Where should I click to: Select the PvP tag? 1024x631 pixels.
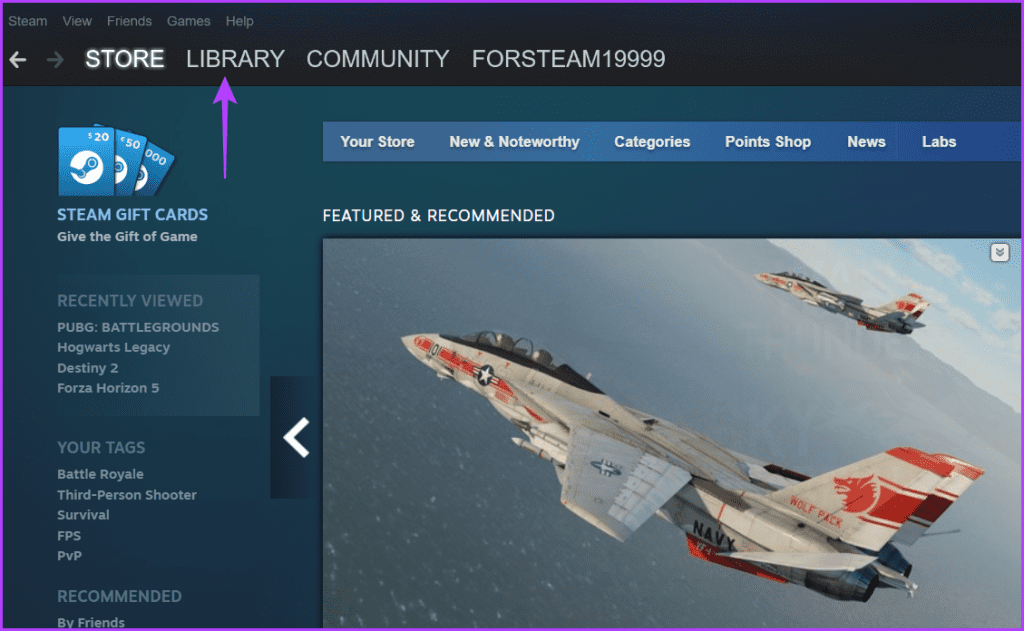(x=69, y=556)
